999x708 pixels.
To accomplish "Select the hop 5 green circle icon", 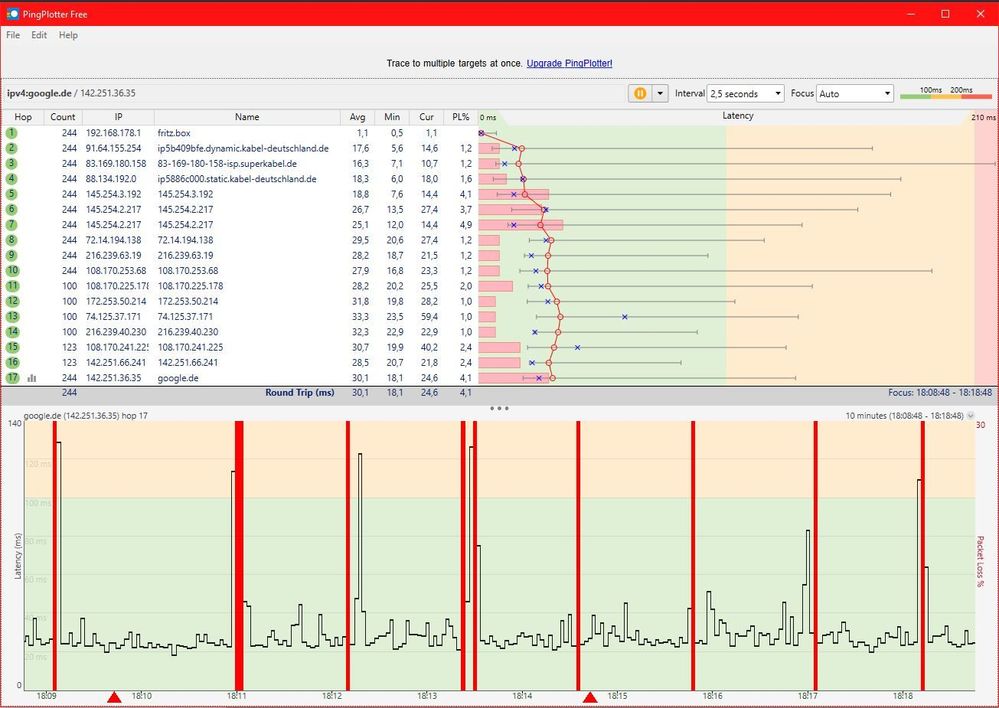I will tap(12, 194).
